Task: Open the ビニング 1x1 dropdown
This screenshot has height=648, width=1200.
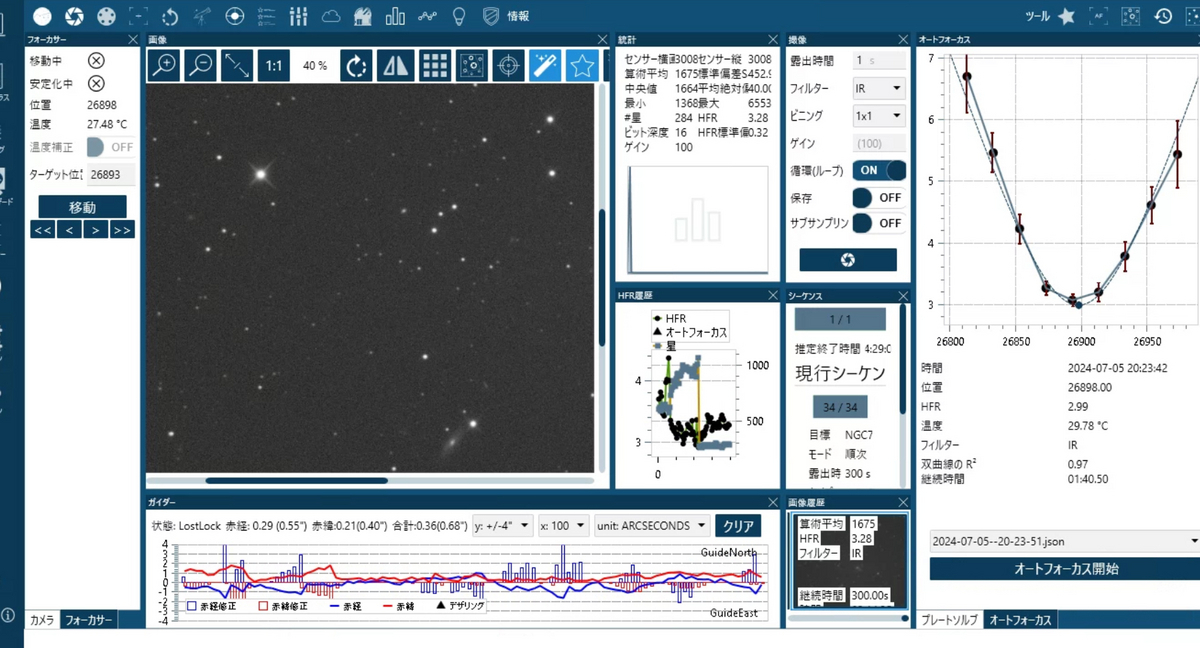Action: point(879,116)
